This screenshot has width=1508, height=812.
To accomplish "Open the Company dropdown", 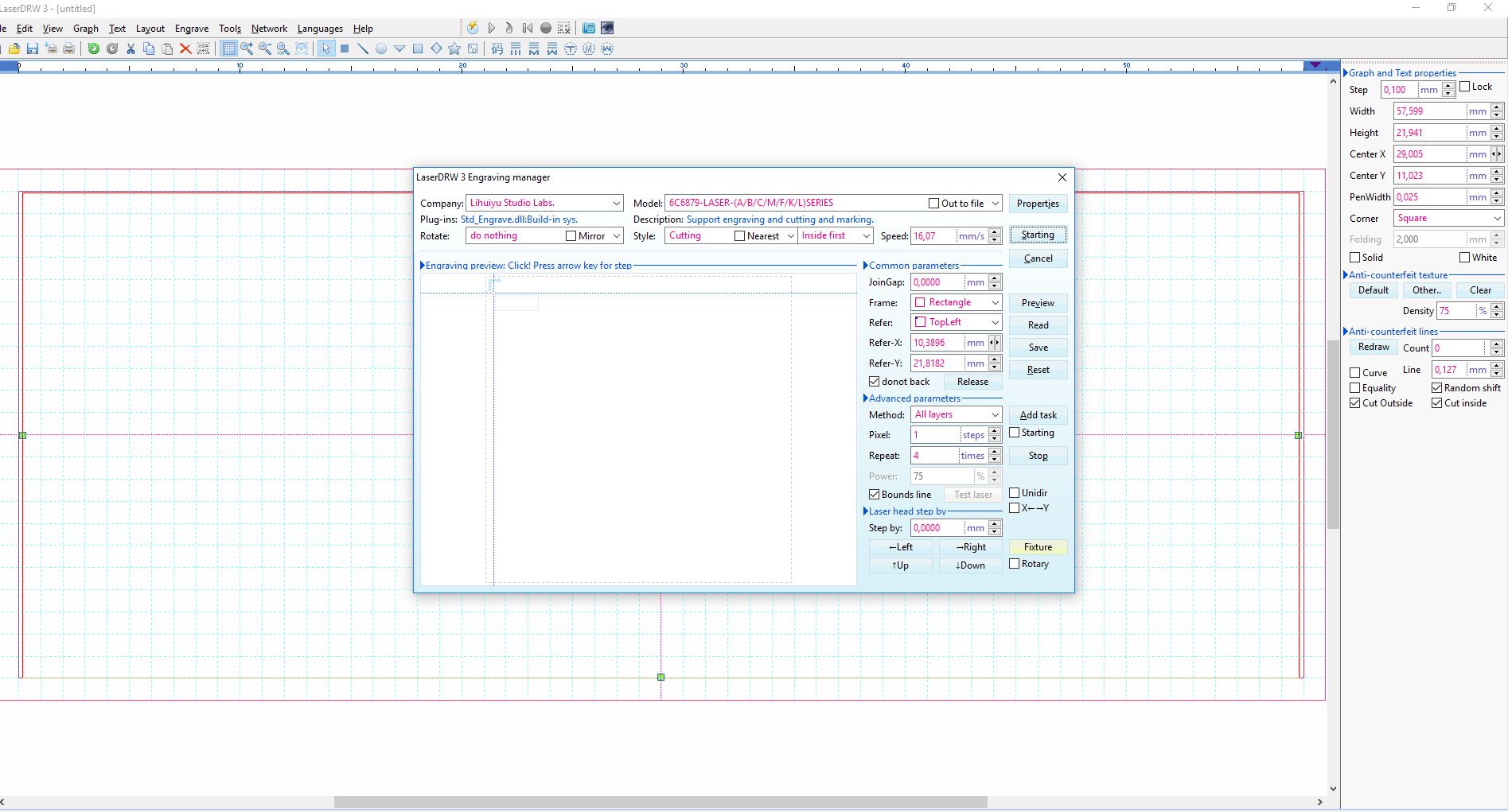I will pos(617,204).
